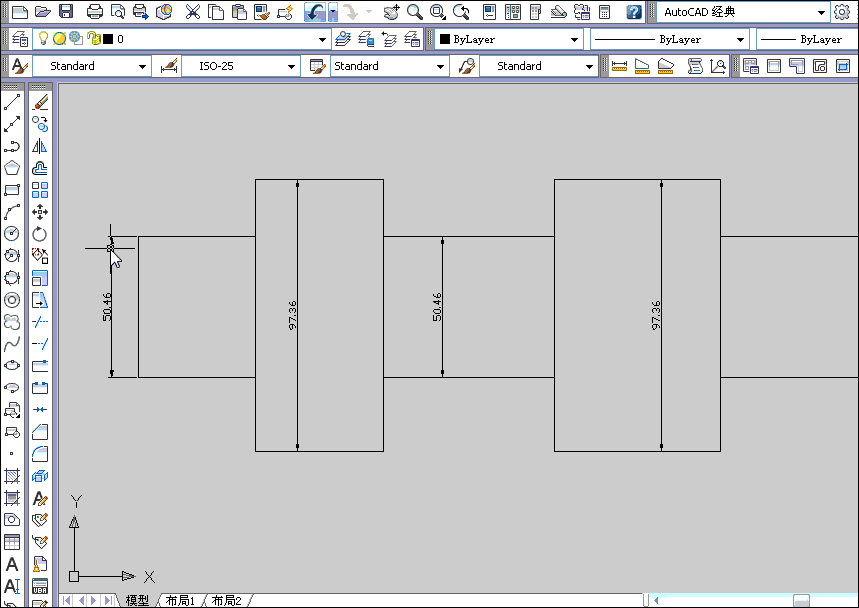Create a new drawing file
The image size is (859, 608).
(20, 12)
